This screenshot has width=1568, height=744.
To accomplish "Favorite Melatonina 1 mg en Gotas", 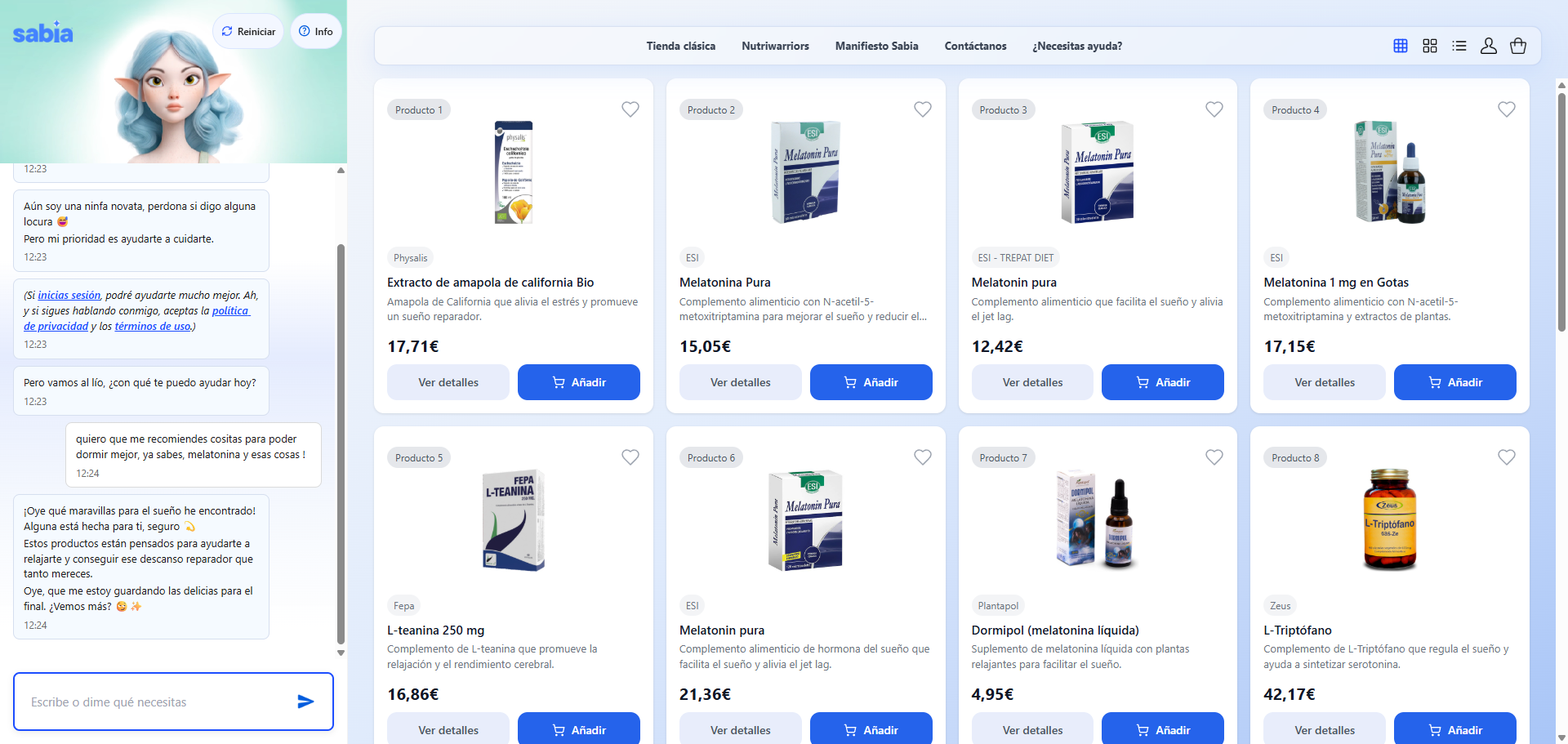I will point(1507,109).
